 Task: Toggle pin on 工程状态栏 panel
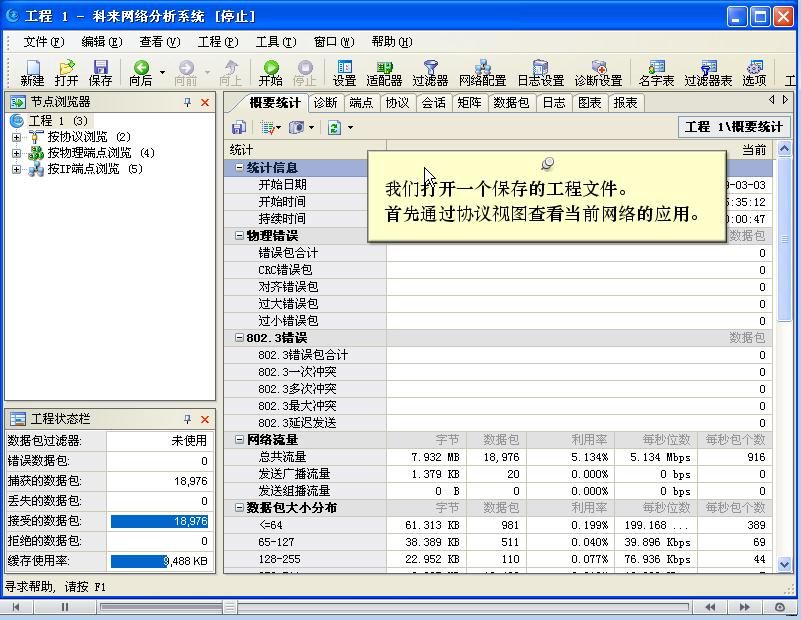click(x=187, y=419)
